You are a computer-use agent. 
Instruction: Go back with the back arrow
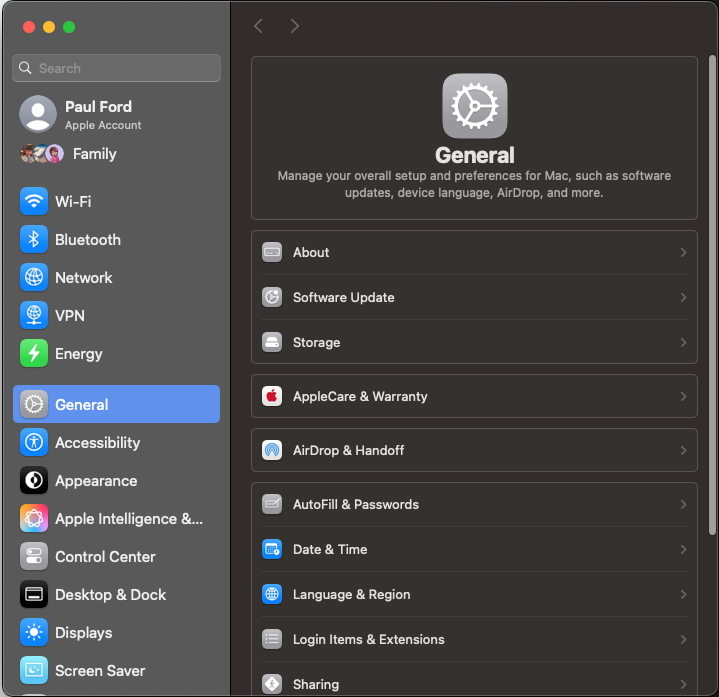pos(259,26)
